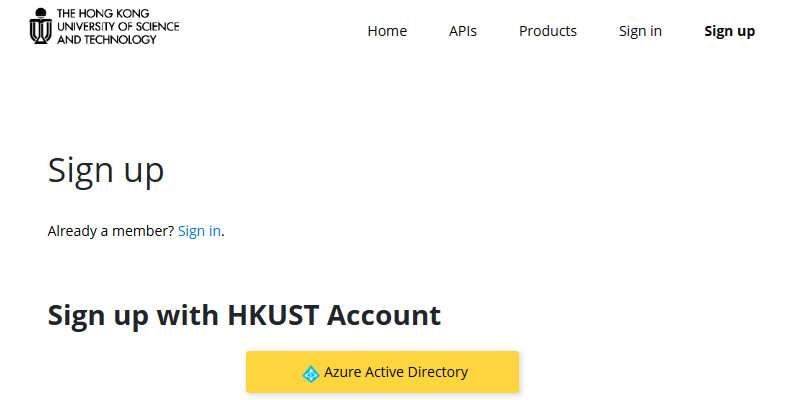This screenshot has height=400, width=790.
Task: Click AND TECHNOLOGY text in the logo
Action: coord(107,39)
